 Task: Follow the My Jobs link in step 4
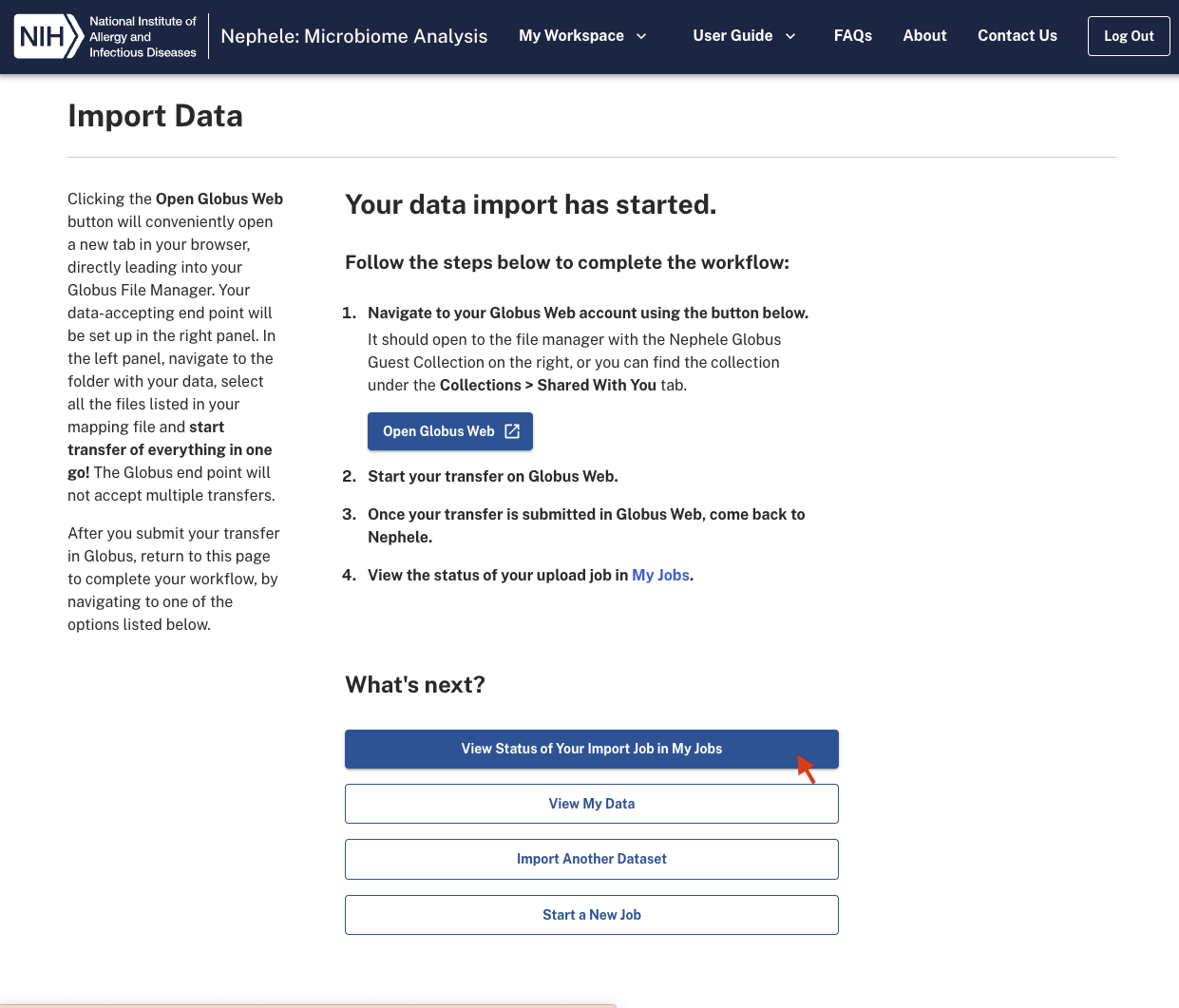click(x=660, y=575)
